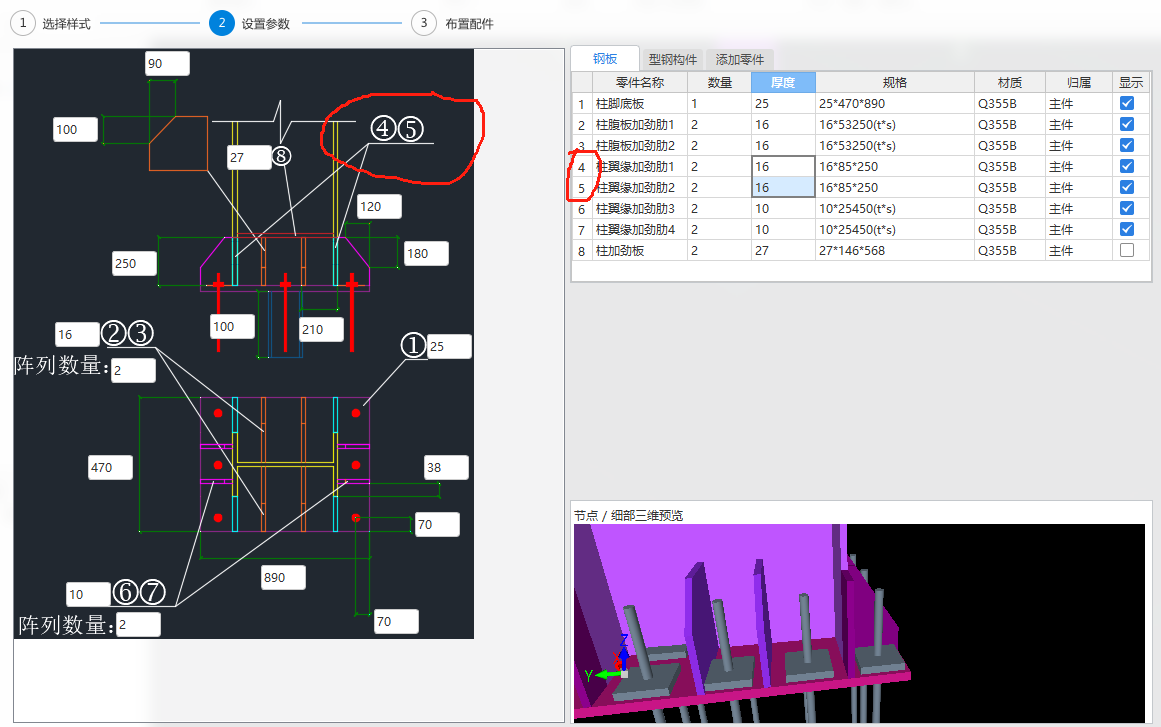Image resolution: width=1161 pixels, height=727 pixels.
Task: Toggle display checkbox for 柱脚底板
Action: pos(1127,104)
